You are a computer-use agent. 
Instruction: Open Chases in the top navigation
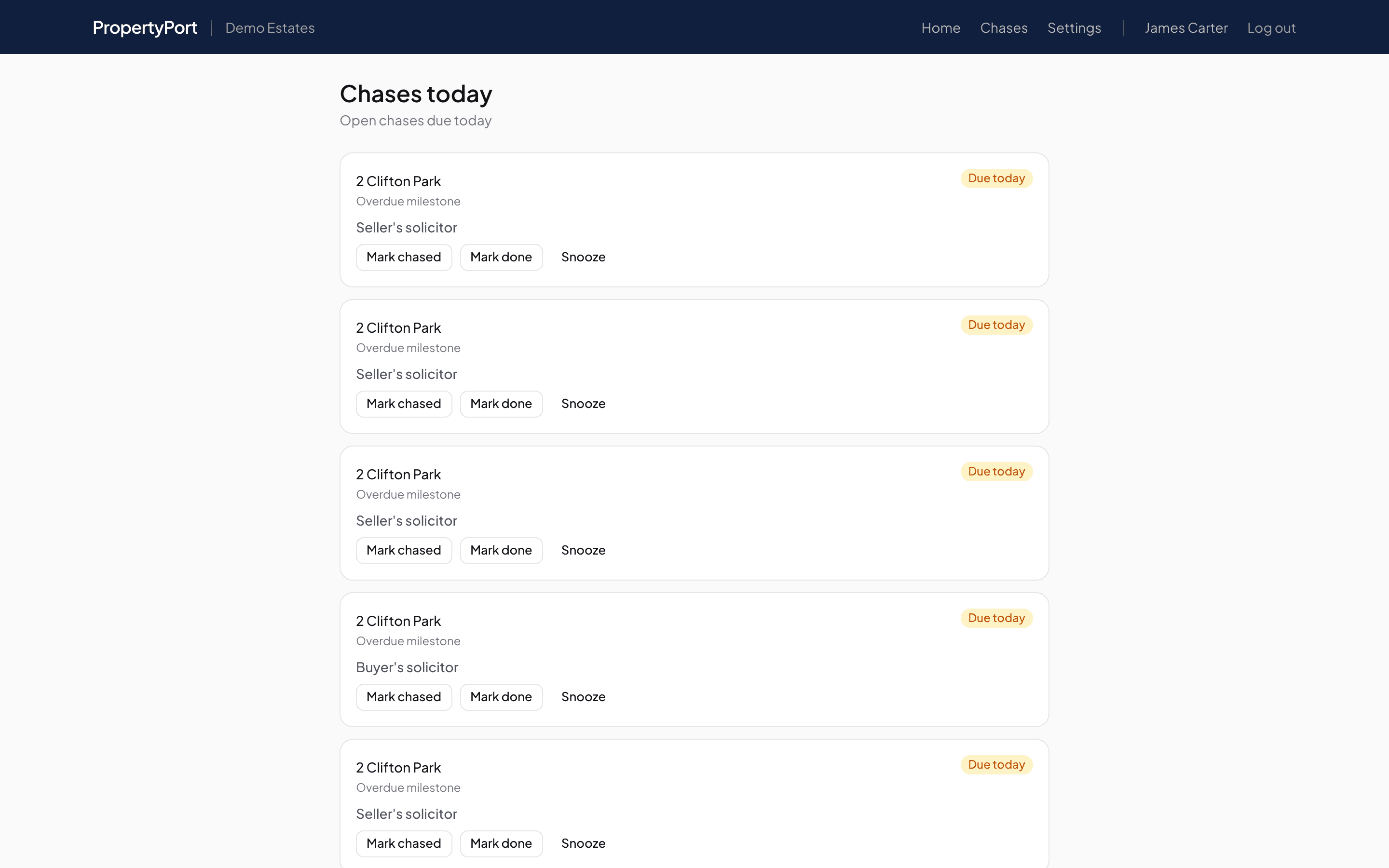pyautogui.click(x=1003, y=27)
